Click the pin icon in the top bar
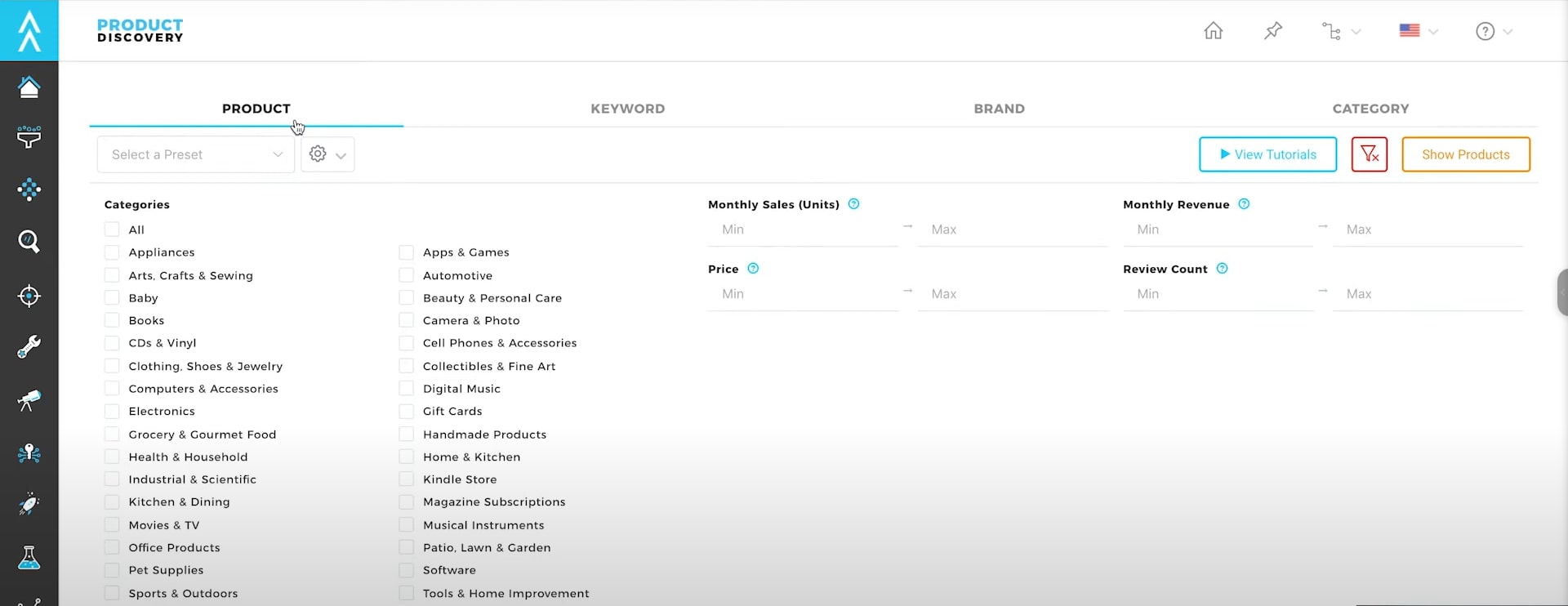The height and width of the screenshot is (606, 1568). [1273, 31]
